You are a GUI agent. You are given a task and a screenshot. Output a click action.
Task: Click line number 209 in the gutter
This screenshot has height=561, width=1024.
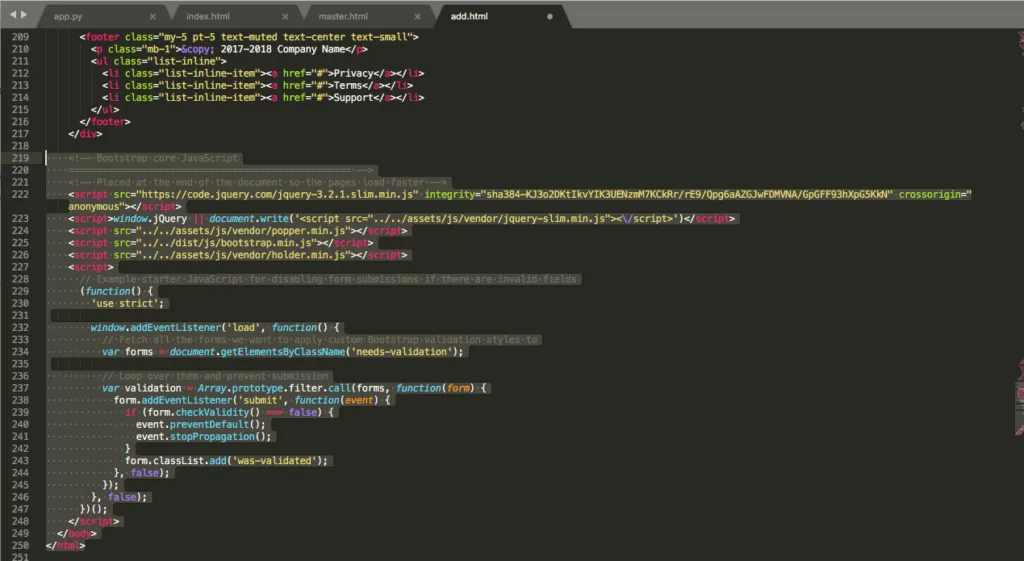tap(20, 37)
